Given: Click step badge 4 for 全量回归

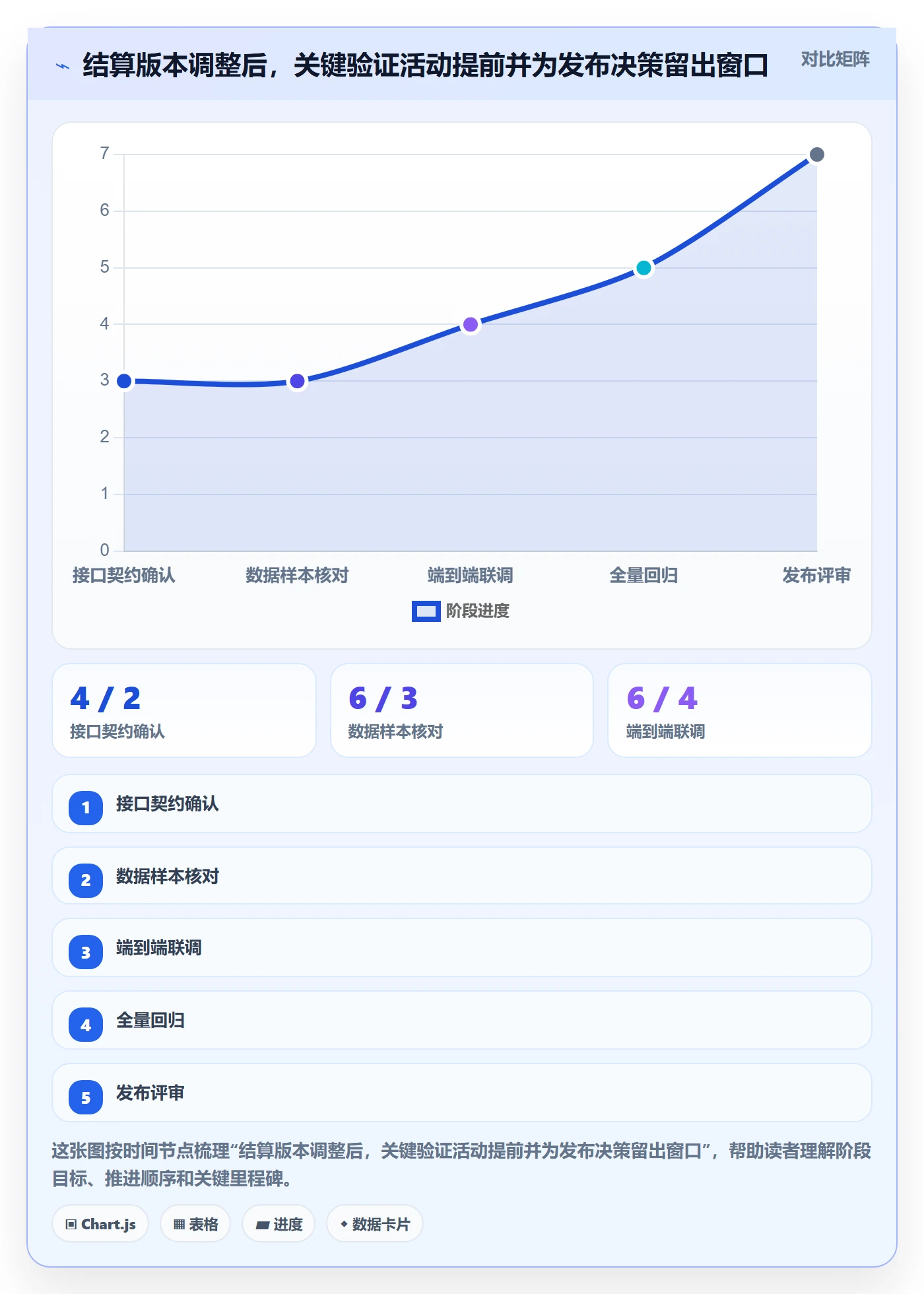Looking at the screenshot, I should point(86,1025).
